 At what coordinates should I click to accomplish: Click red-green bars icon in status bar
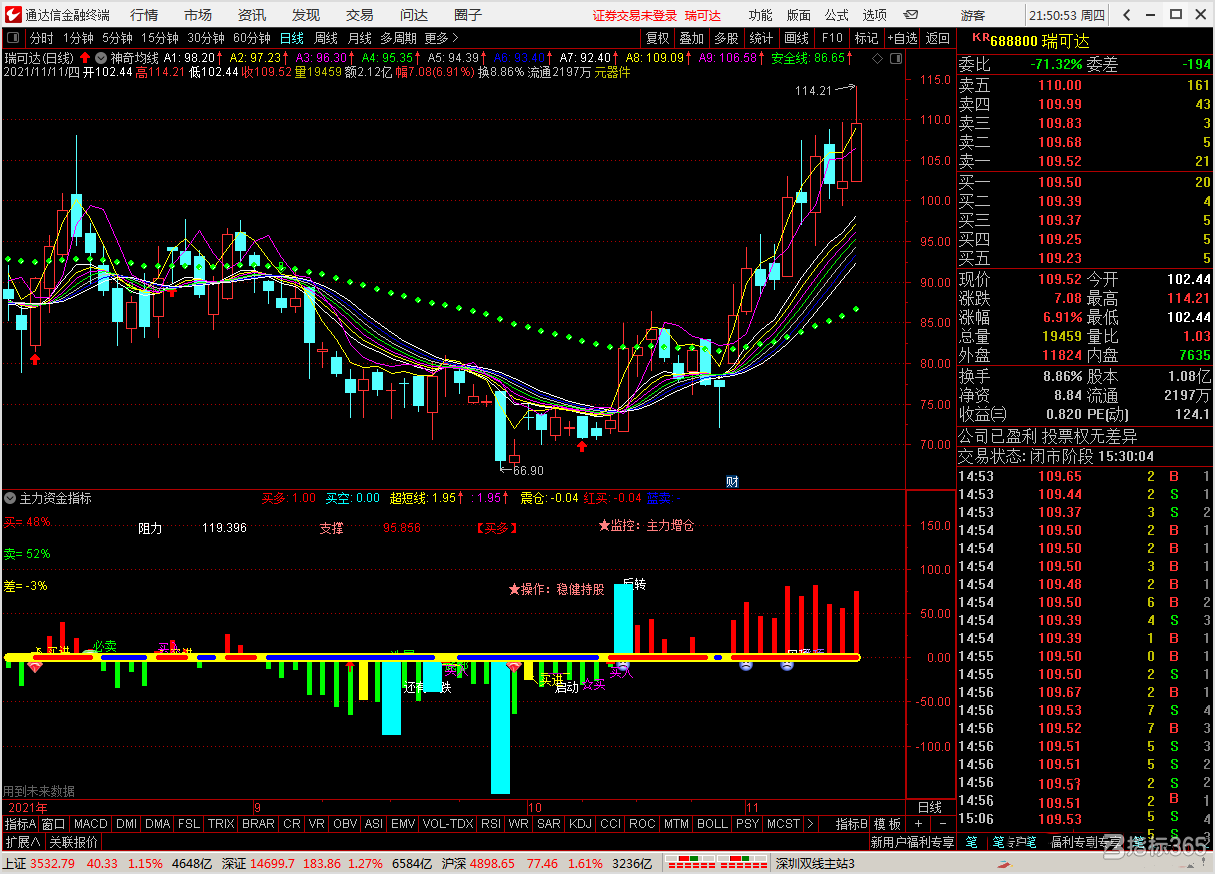715,863
